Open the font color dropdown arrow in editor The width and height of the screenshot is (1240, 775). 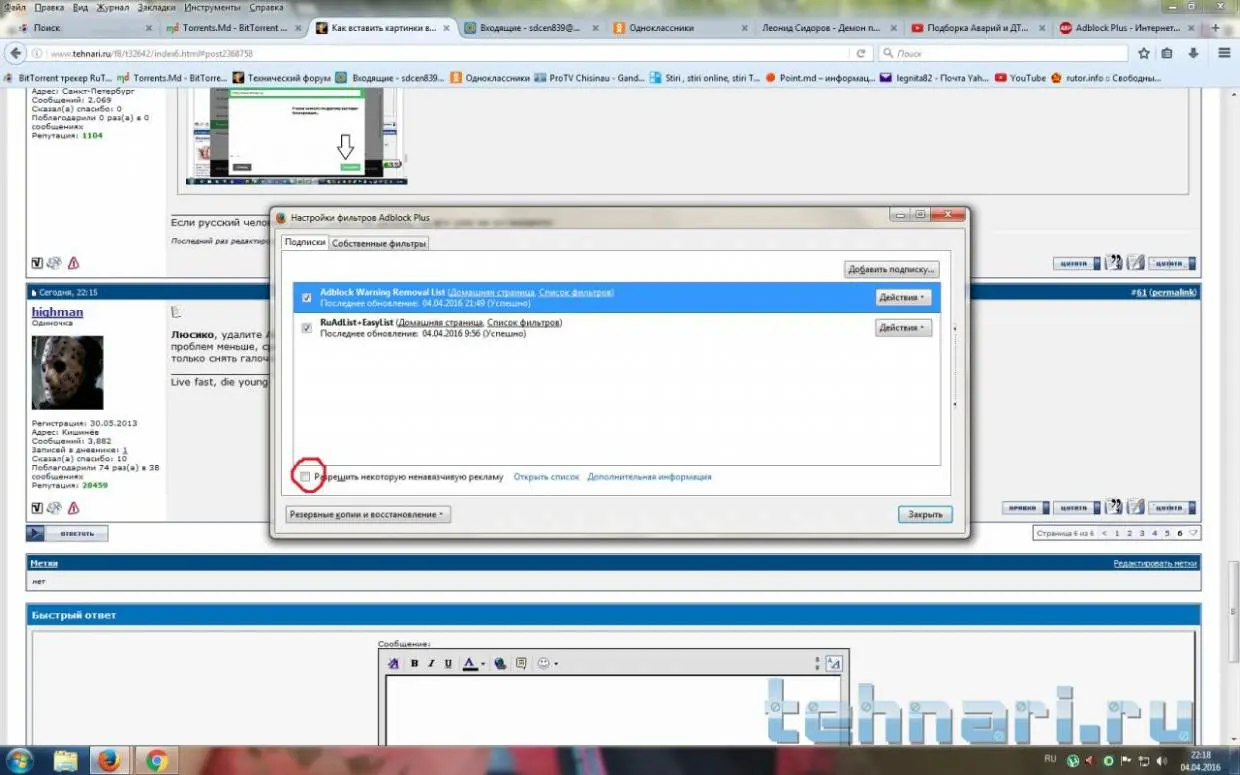(x=483, y=663)
